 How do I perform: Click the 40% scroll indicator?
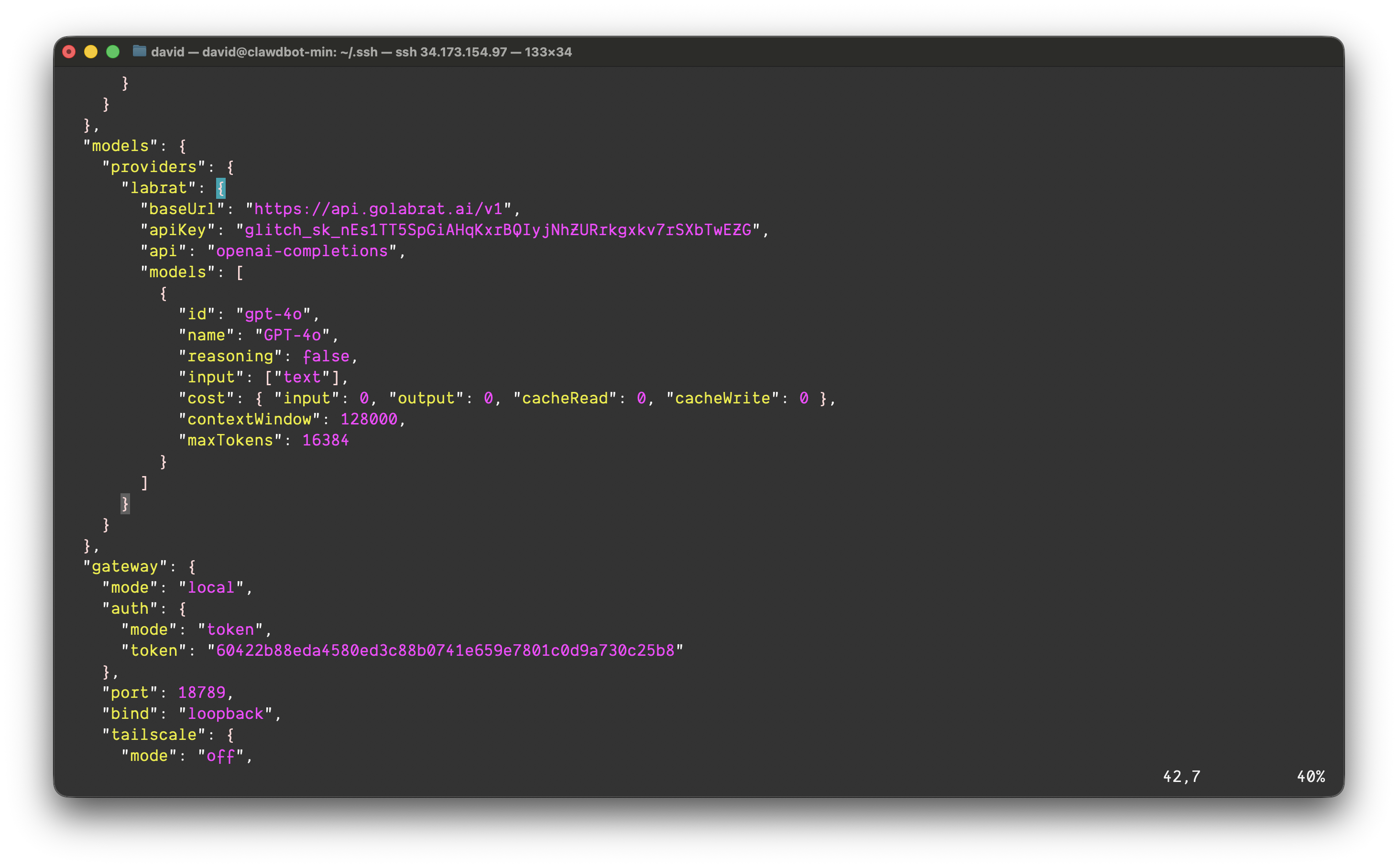[x=1311, y=776]
